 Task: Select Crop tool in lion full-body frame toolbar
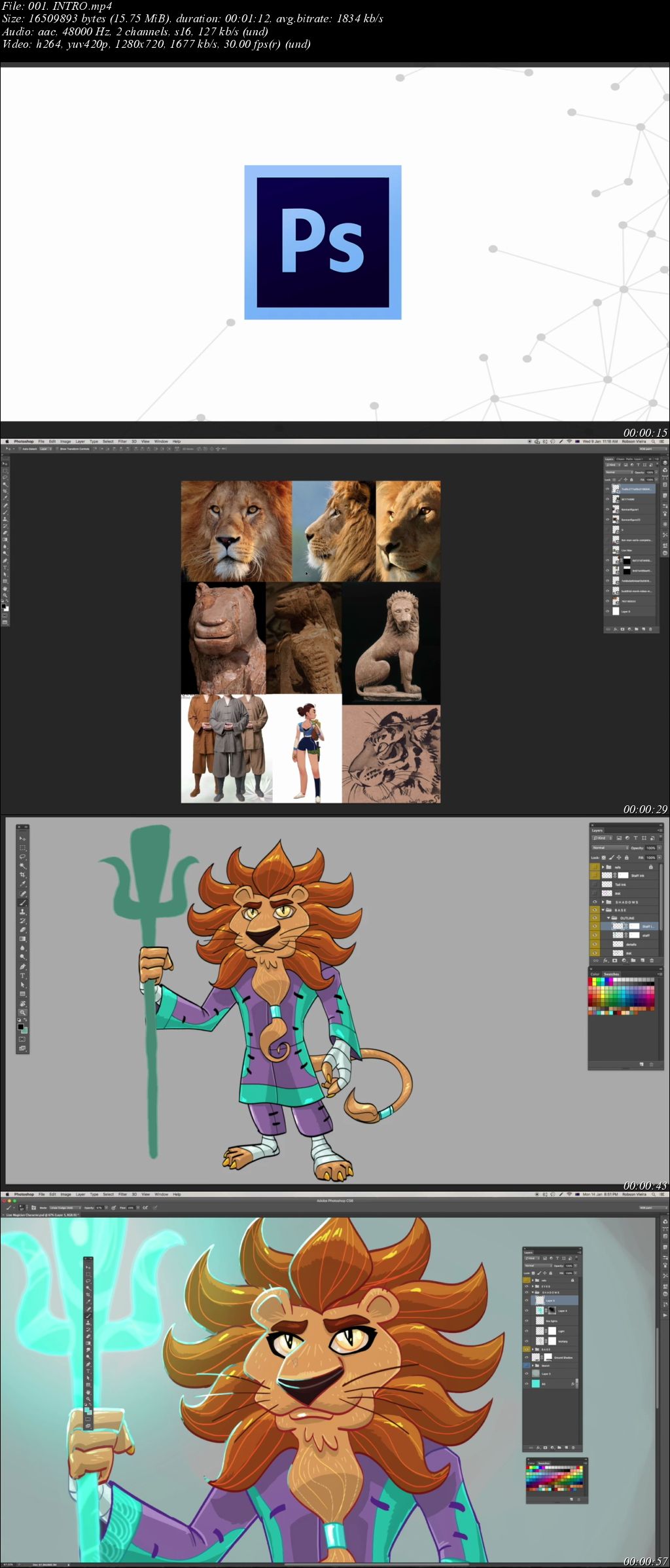tap(22, 875)
